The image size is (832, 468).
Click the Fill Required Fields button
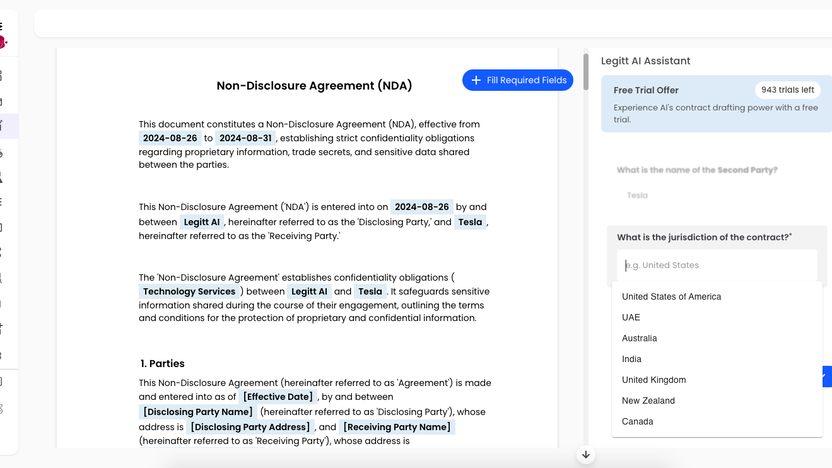(x=517, y=80)
